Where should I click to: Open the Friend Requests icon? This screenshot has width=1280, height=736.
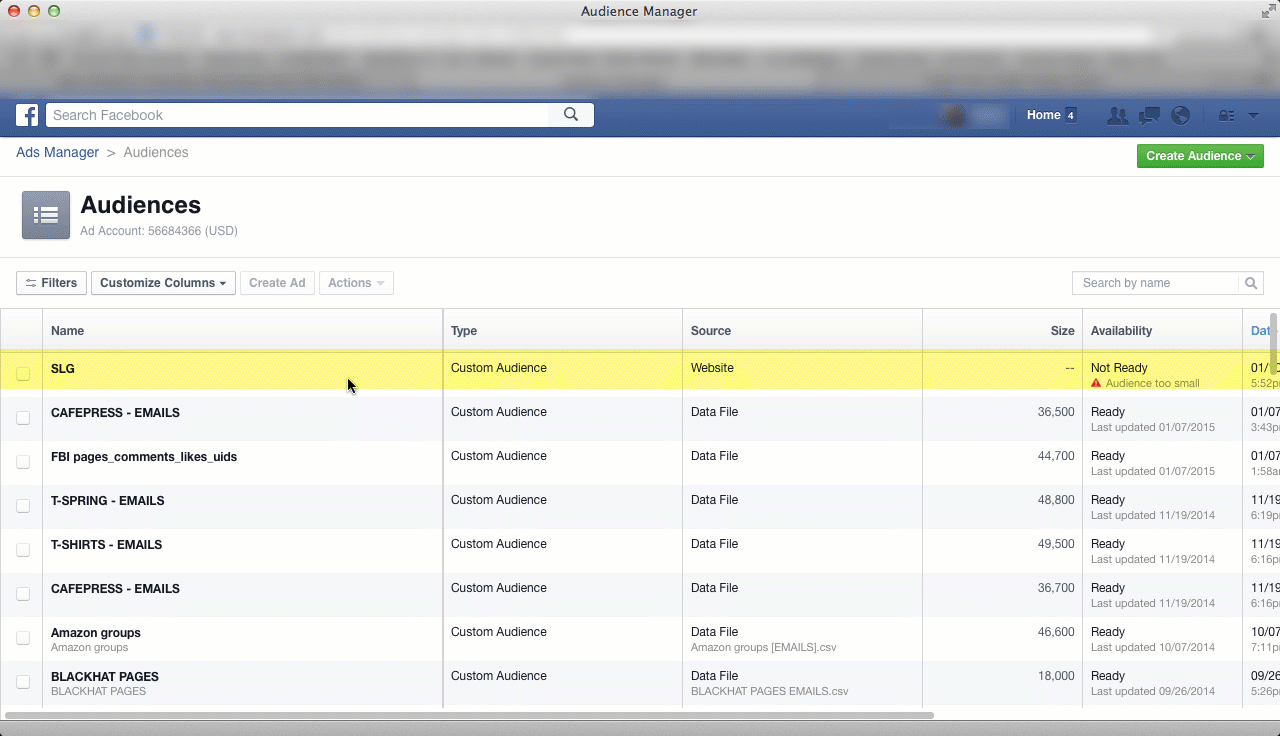coord(1117,115)
